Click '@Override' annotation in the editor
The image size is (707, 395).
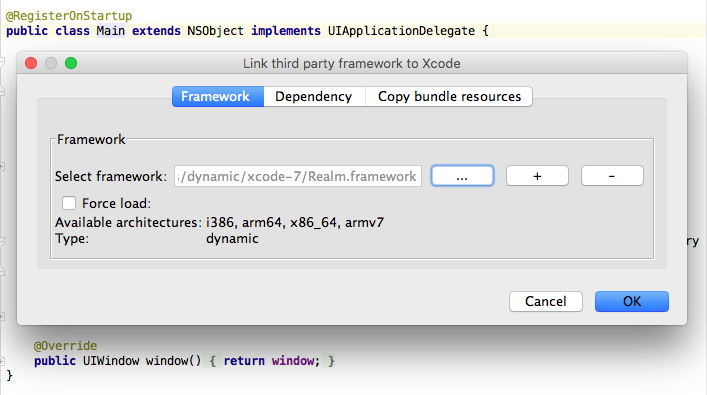coord(65,346)
